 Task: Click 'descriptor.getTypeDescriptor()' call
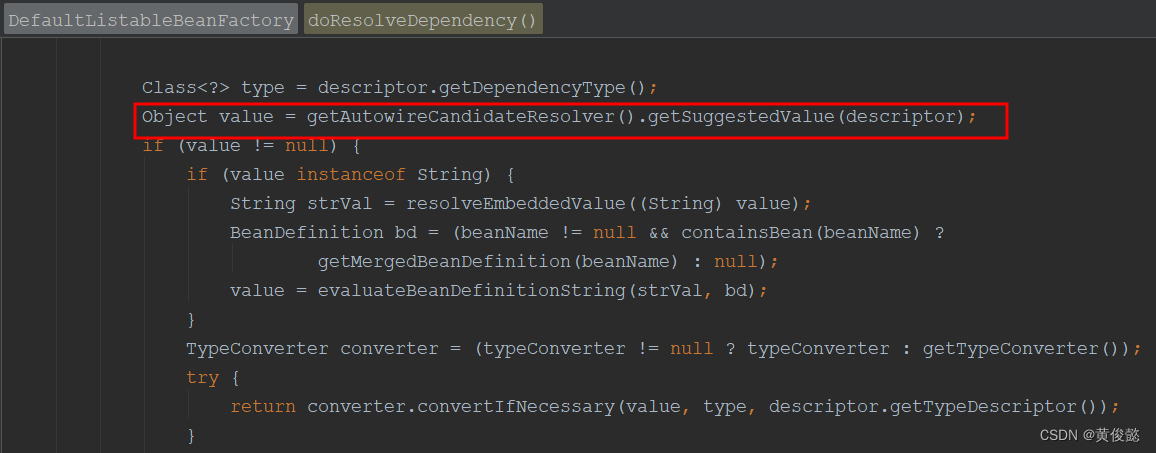[x=933, y=407]
